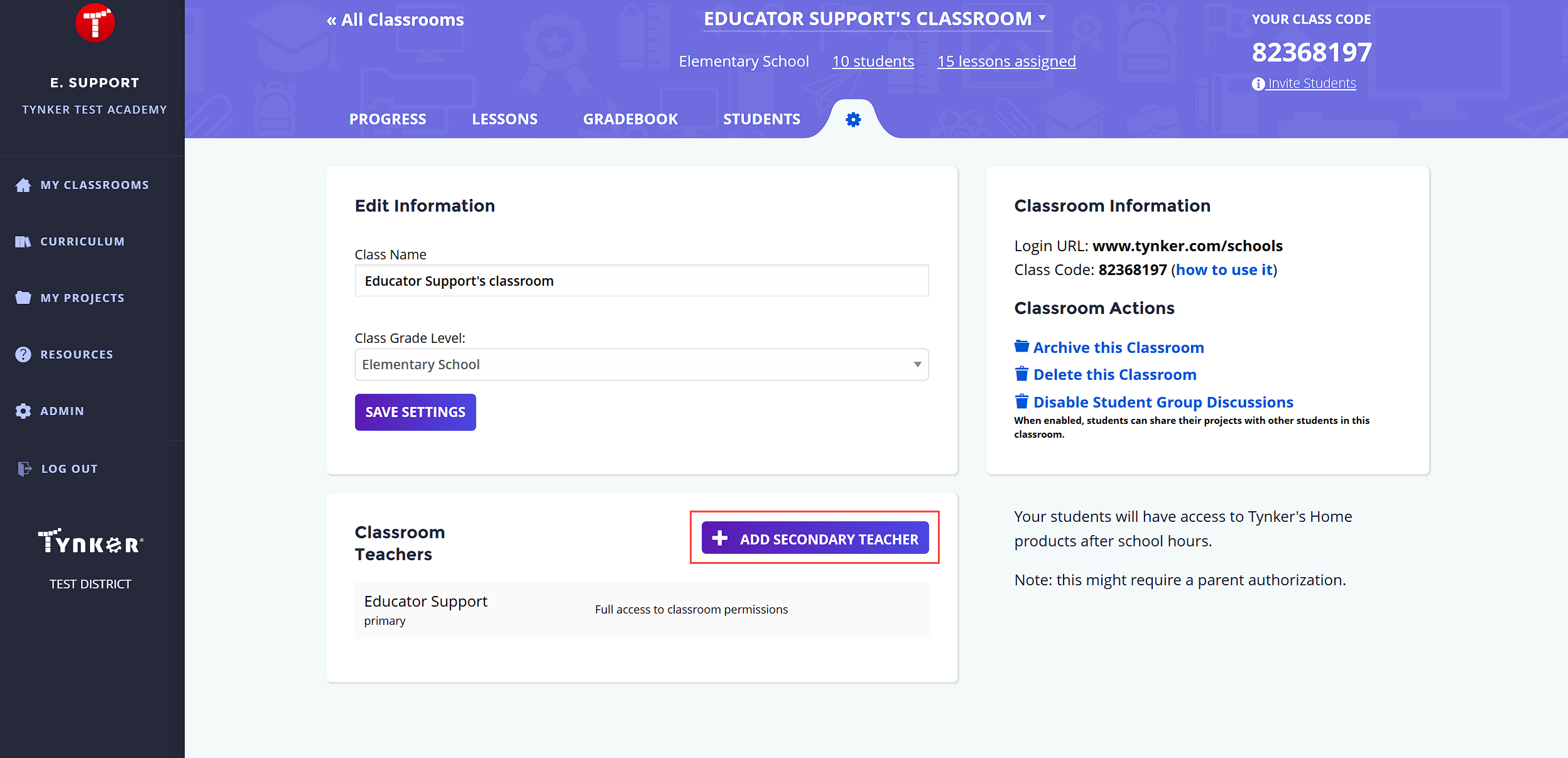
Task: Open Curriculum in the sidebar
Action: point(82,242)
